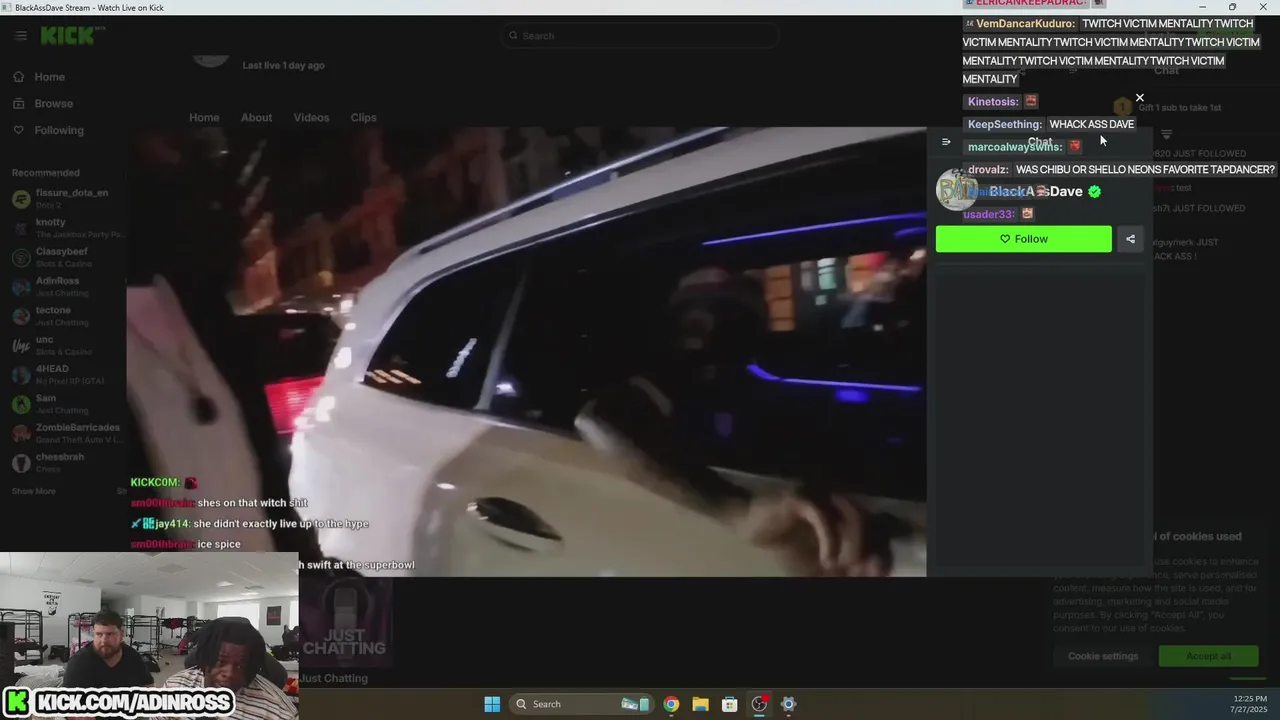
Task: Expand Show More under Recommended
Action: click(34, 491)
